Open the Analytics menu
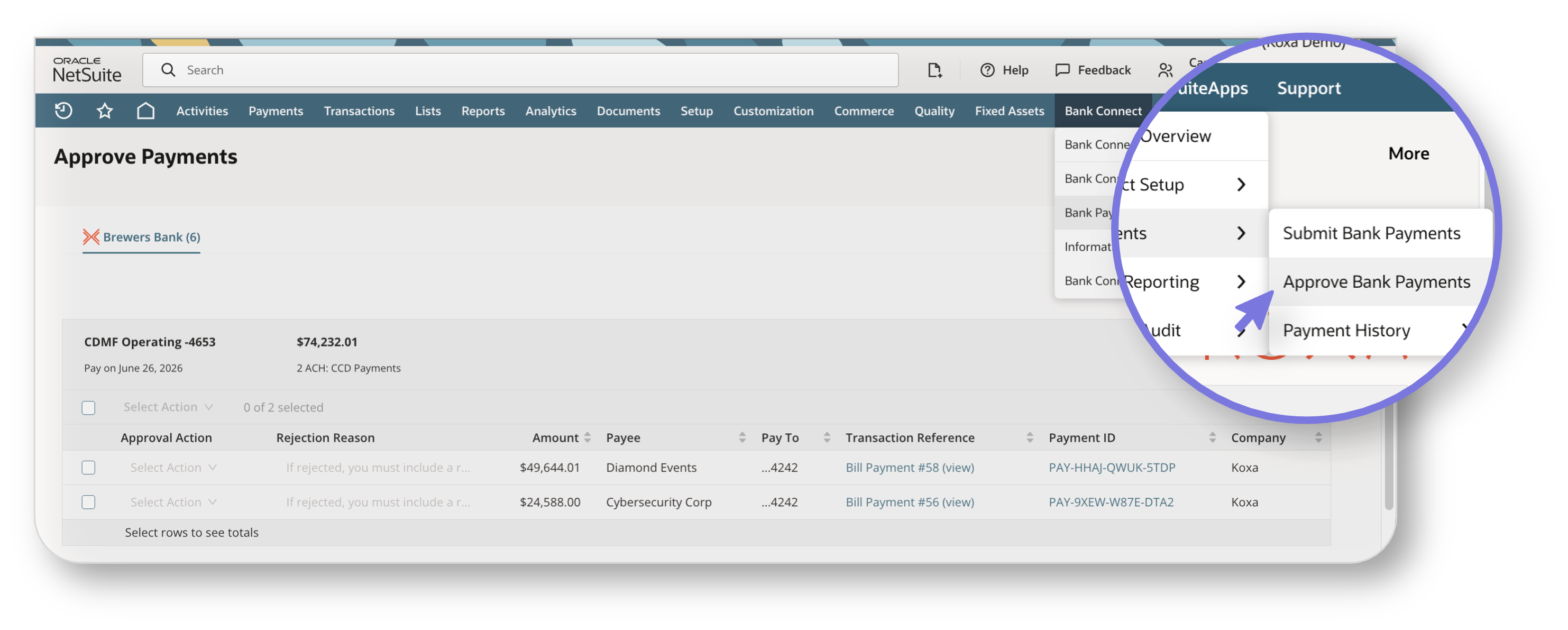This screenshot has height=630, width=1568. [x=551, y=111]
